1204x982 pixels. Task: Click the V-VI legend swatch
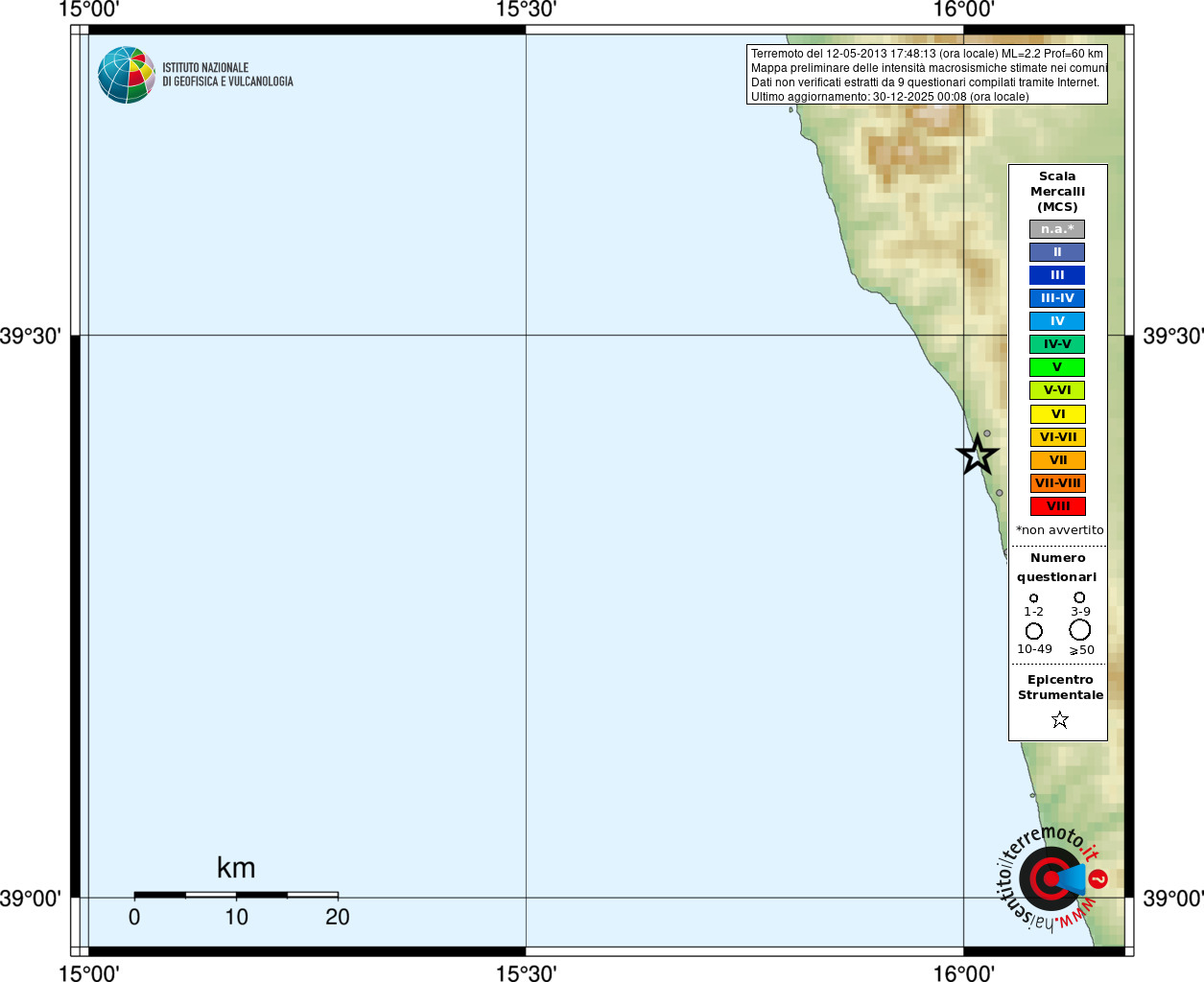(1057, 390)
